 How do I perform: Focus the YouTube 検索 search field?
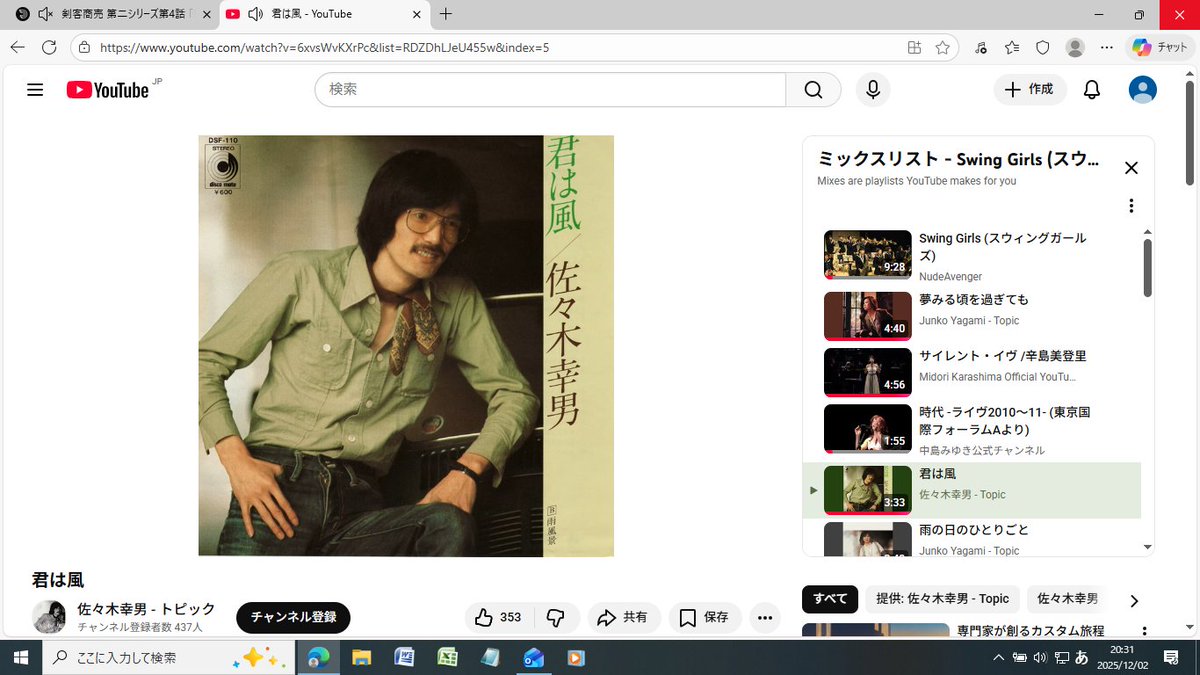tap(550, 90)
